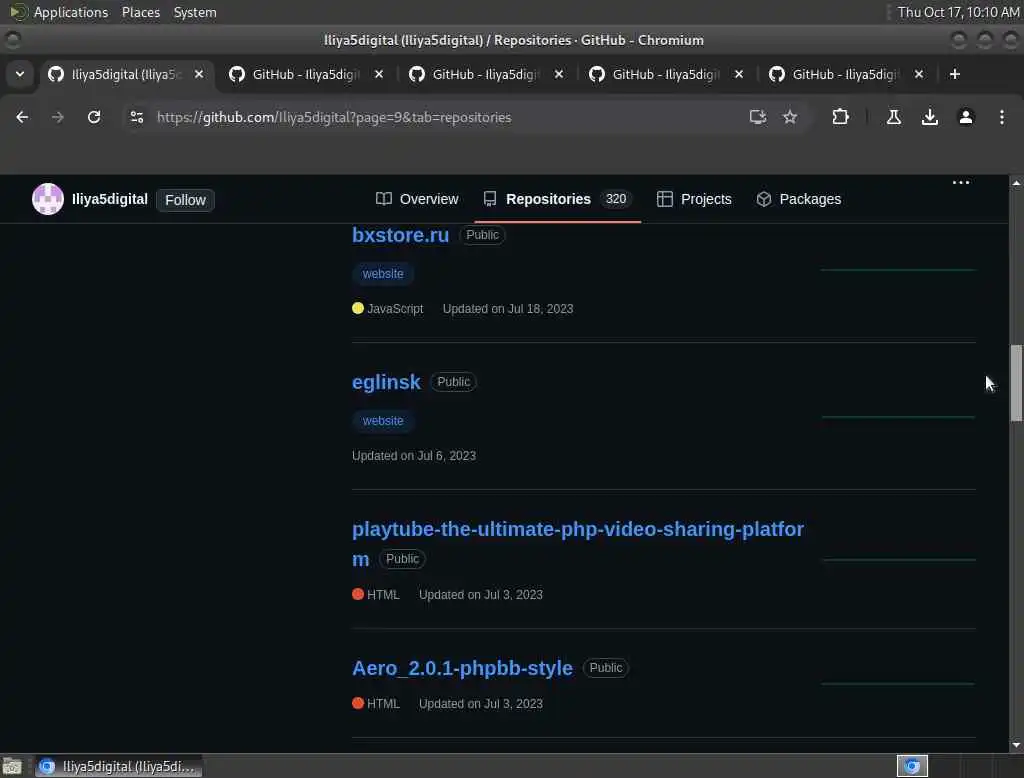Open the playtube-the-ultimate-php-video-sharing-platform repository
The width and height of the screenshot is (1024, 778).
coord(577,543)
